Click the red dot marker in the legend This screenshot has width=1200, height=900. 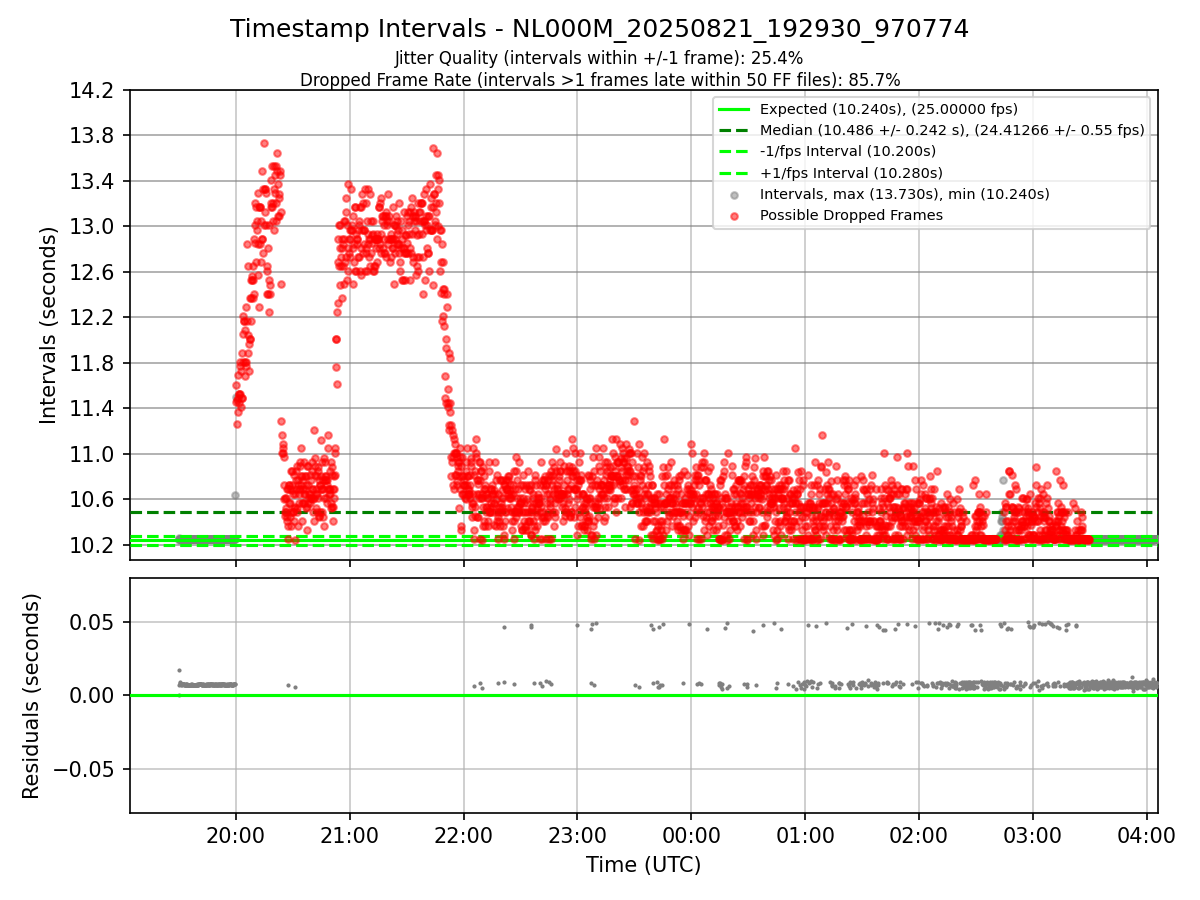click(x=735, y=215)
